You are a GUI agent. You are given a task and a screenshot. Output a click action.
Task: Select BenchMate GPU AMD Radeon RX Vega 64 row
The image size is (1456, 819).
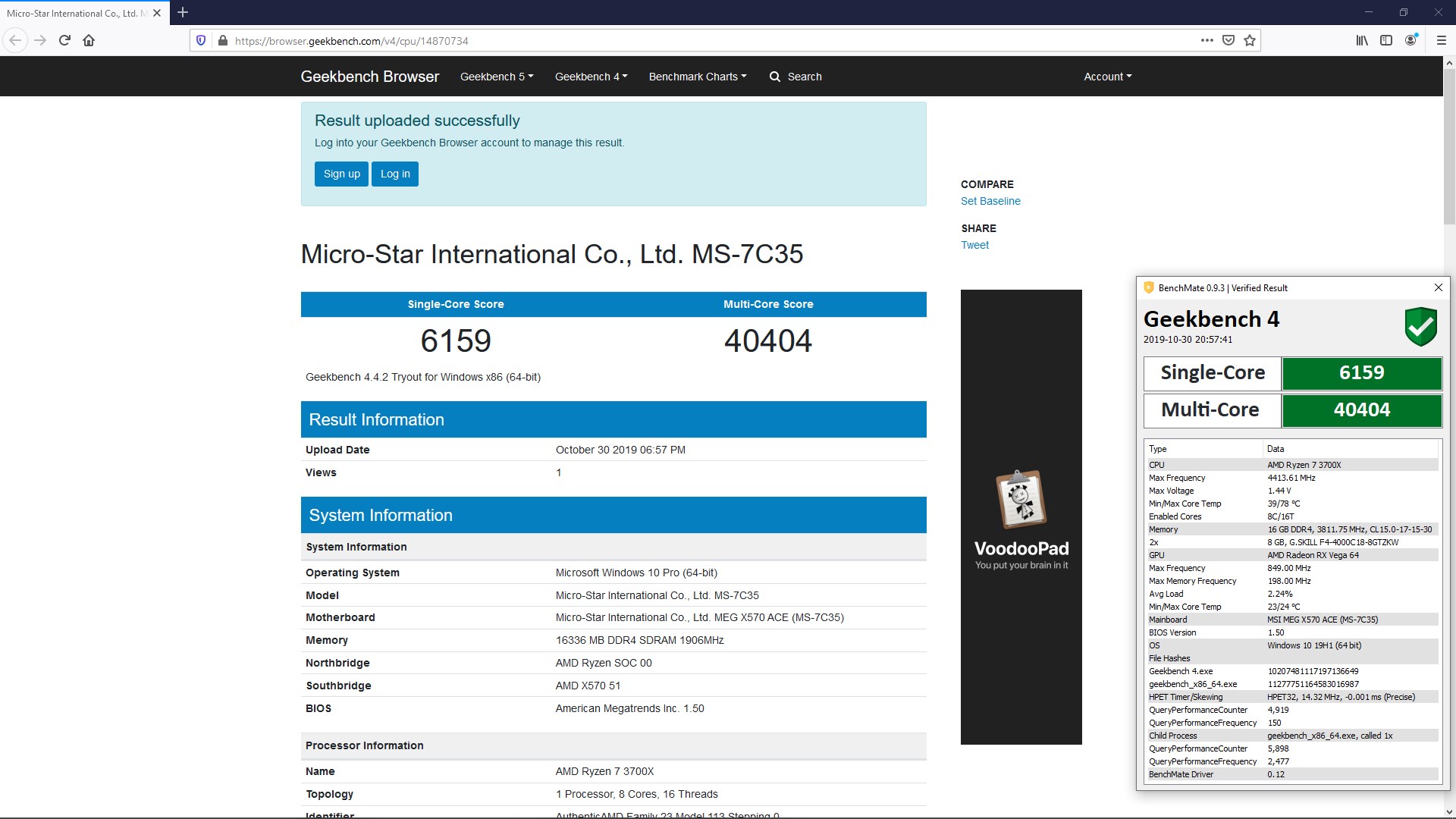click(1292, 555)
